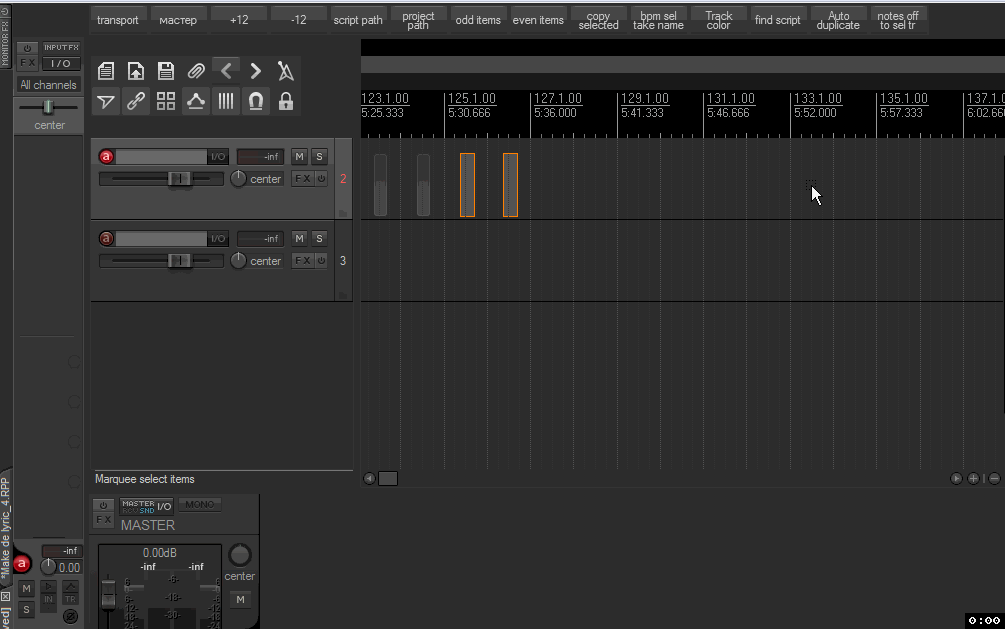Click the master volume fader
The image size is (1005, 629).
pyautogui.click(x=108, y=593)
